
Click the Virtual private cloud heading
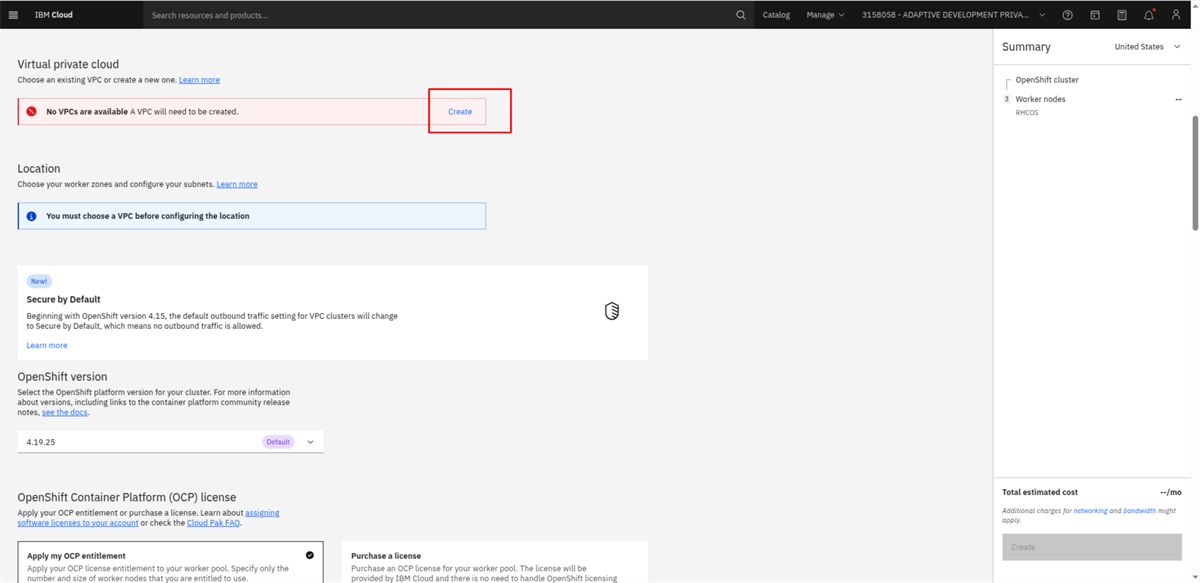pos(68,64)
